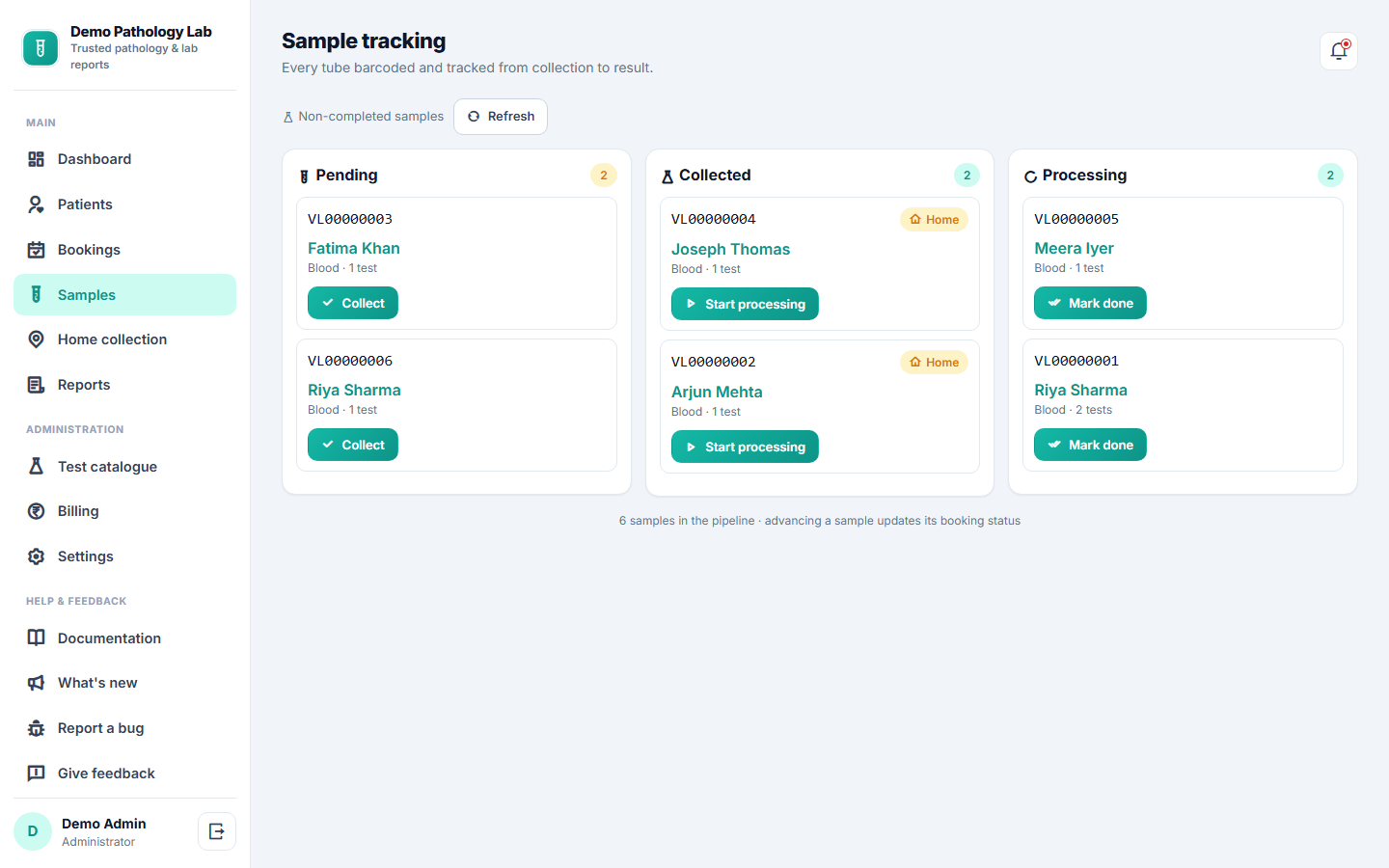Open the Documentation page
This screenshot has width=1389, height=868.
[x=124, y=638]
